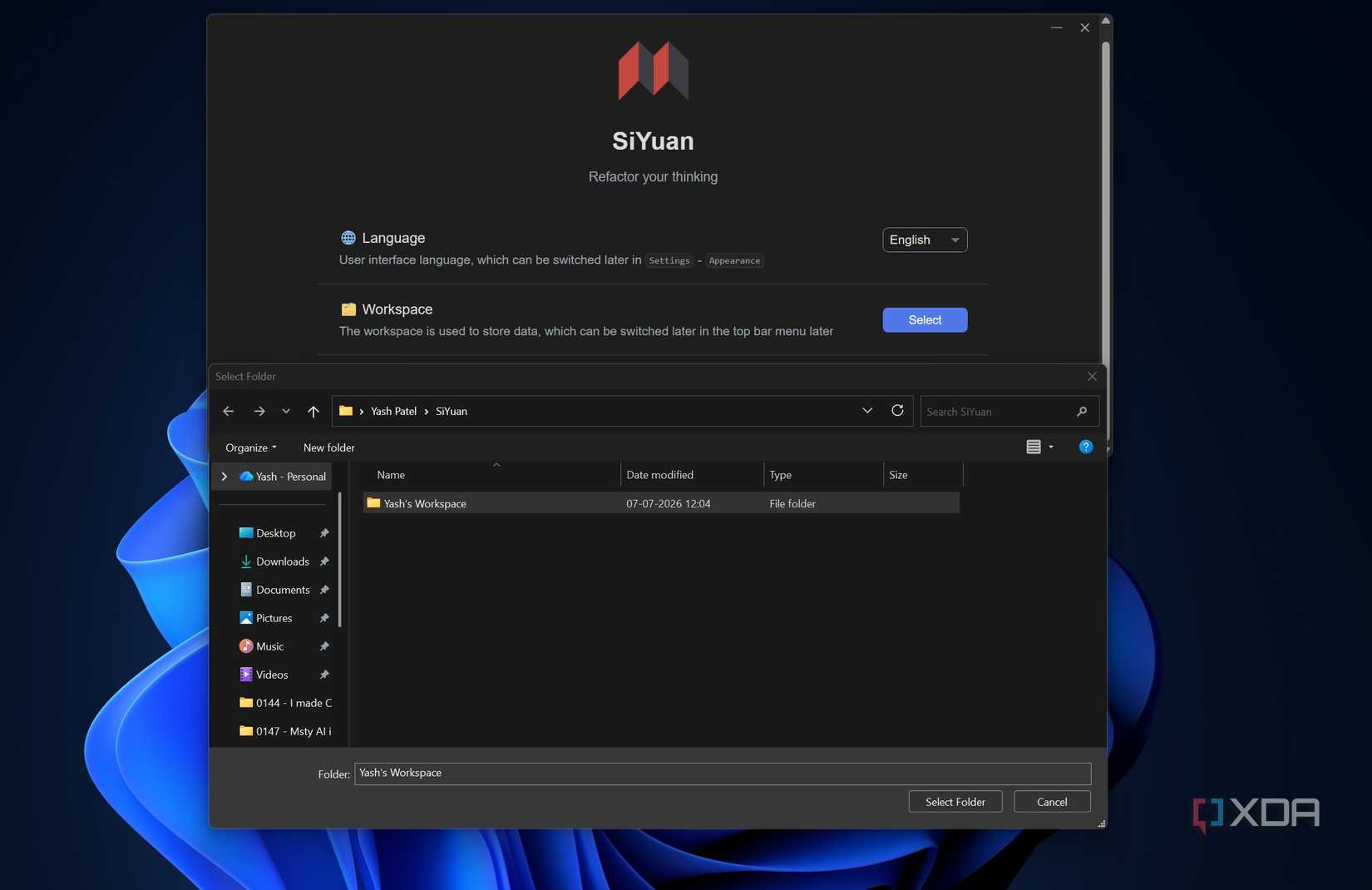1372x890 pixels.
Task: Close the SiYuan setup window
Action: [x=1085, y=27]
